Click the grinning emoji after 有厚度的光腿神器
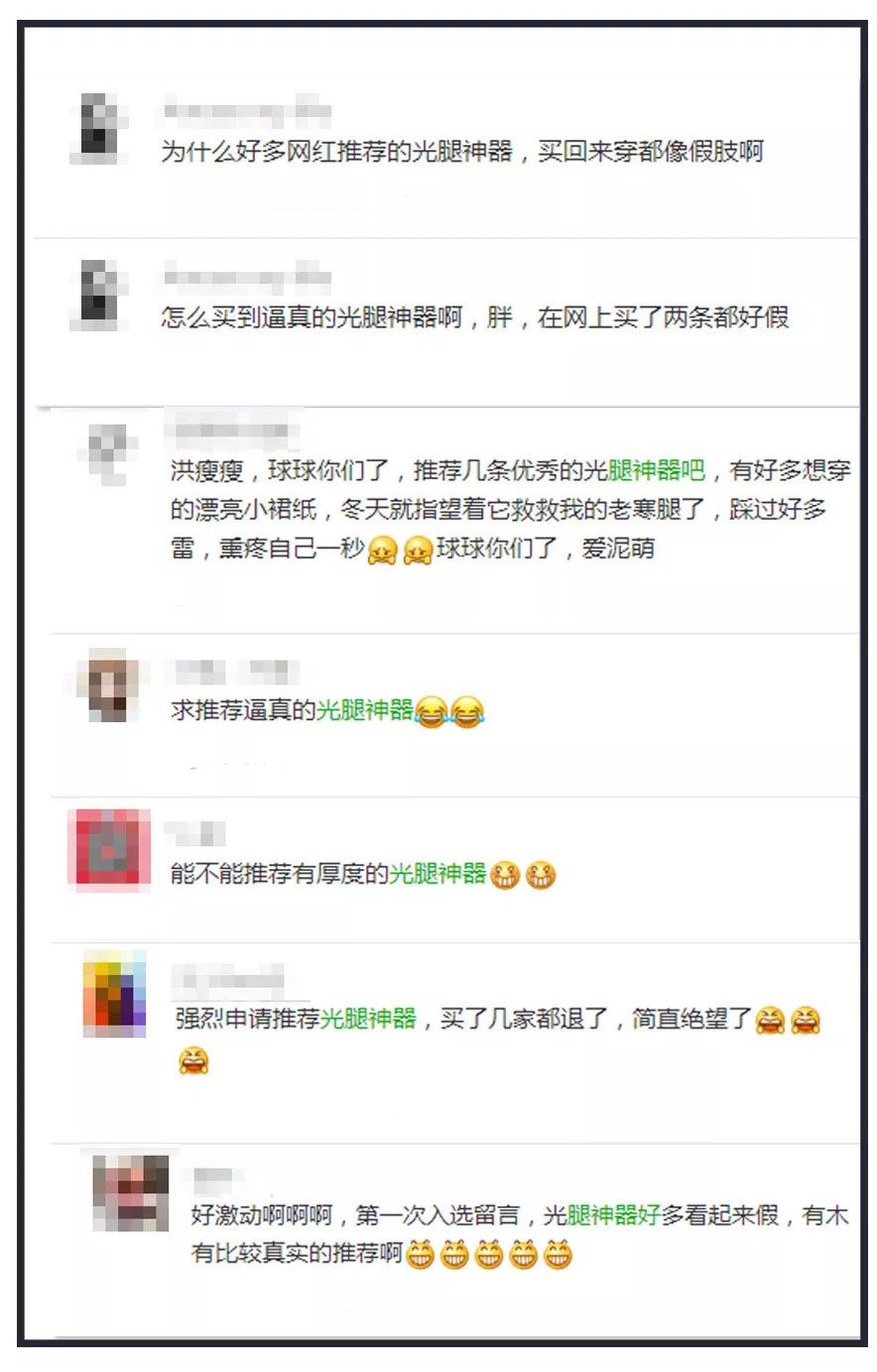This screenshot has height=1372, width=877. click(504, 875)
